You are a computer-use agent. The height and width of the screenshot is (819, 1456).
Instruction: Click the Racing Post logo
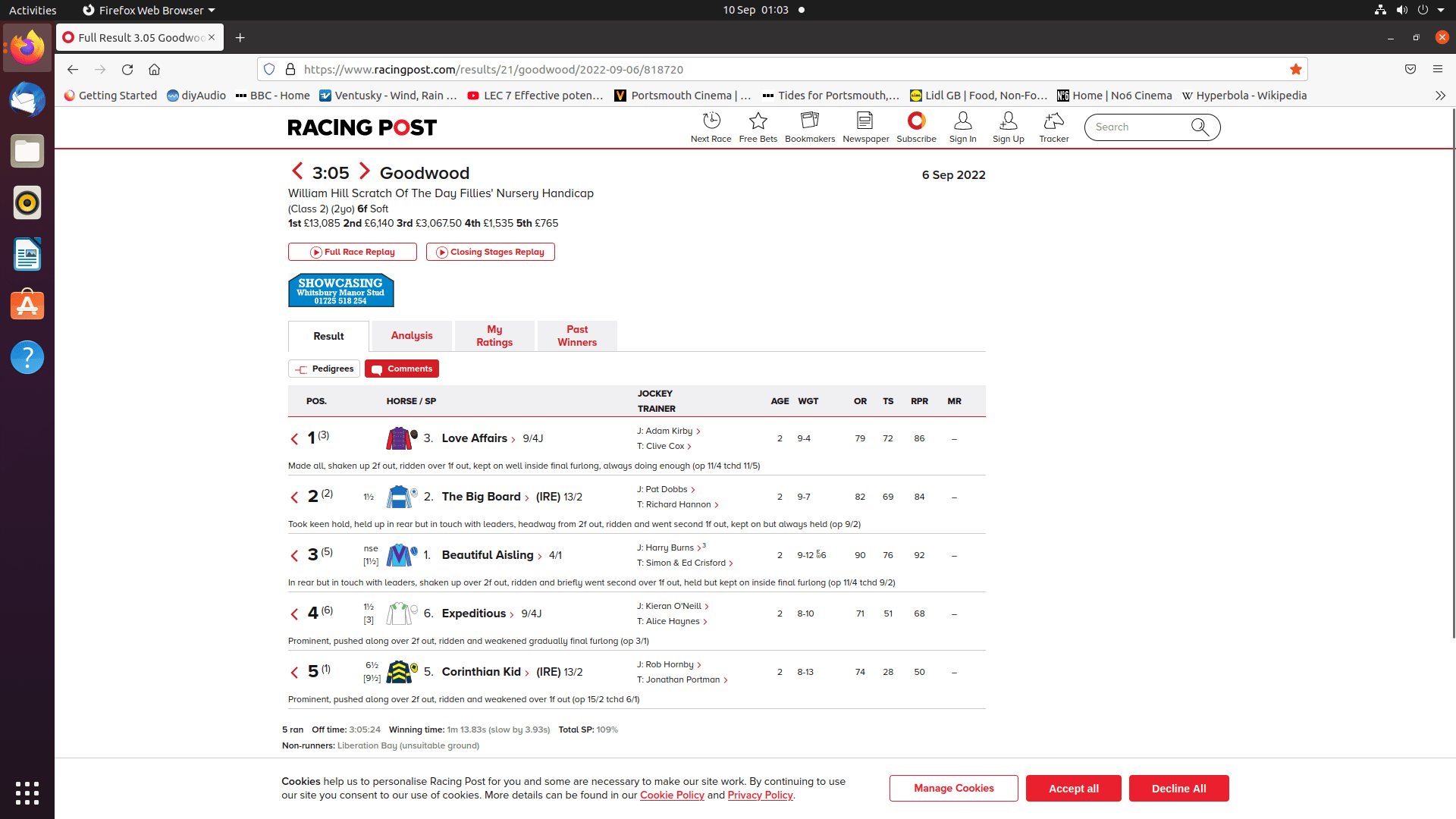click(362, 127)
